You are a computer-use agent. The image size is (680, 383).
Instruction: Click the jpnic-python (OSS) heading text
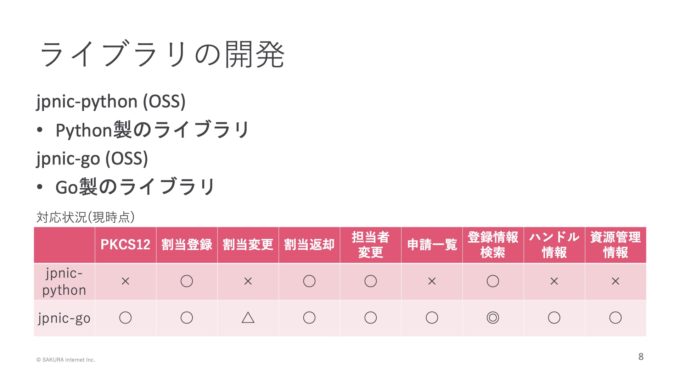[111, 101]
